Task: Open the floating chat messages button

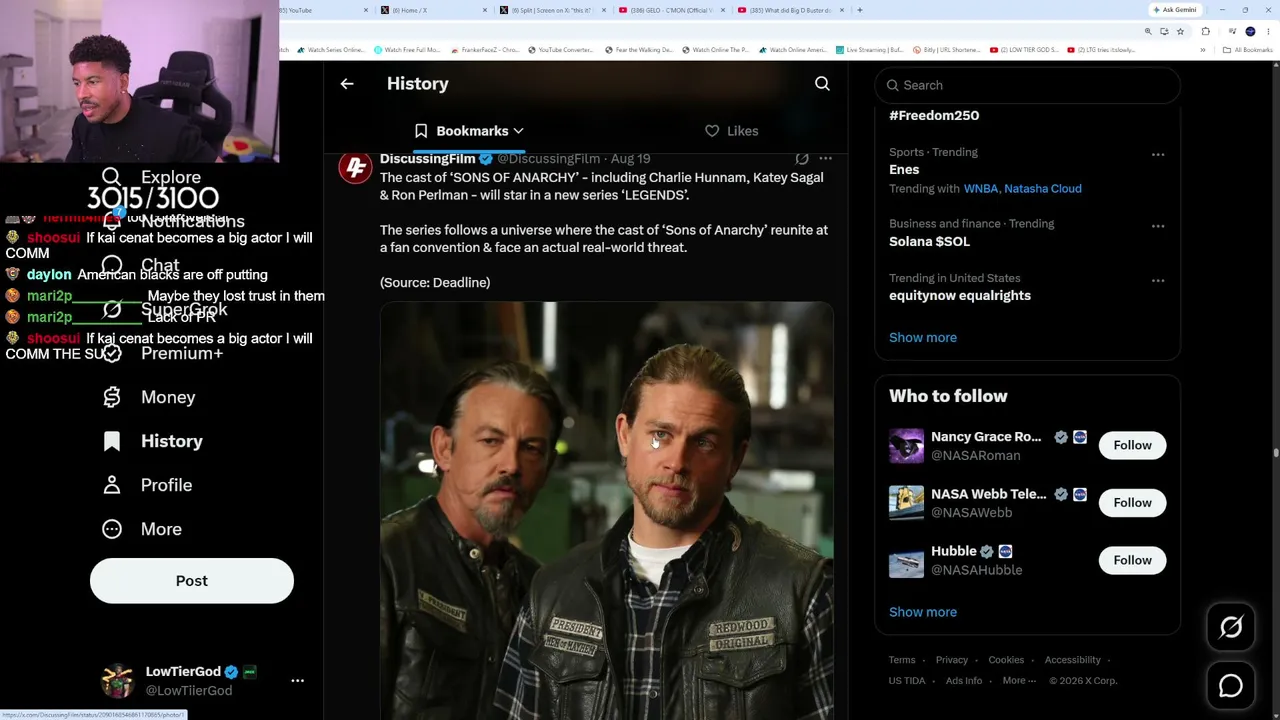Action: (x=1231, y=686)
